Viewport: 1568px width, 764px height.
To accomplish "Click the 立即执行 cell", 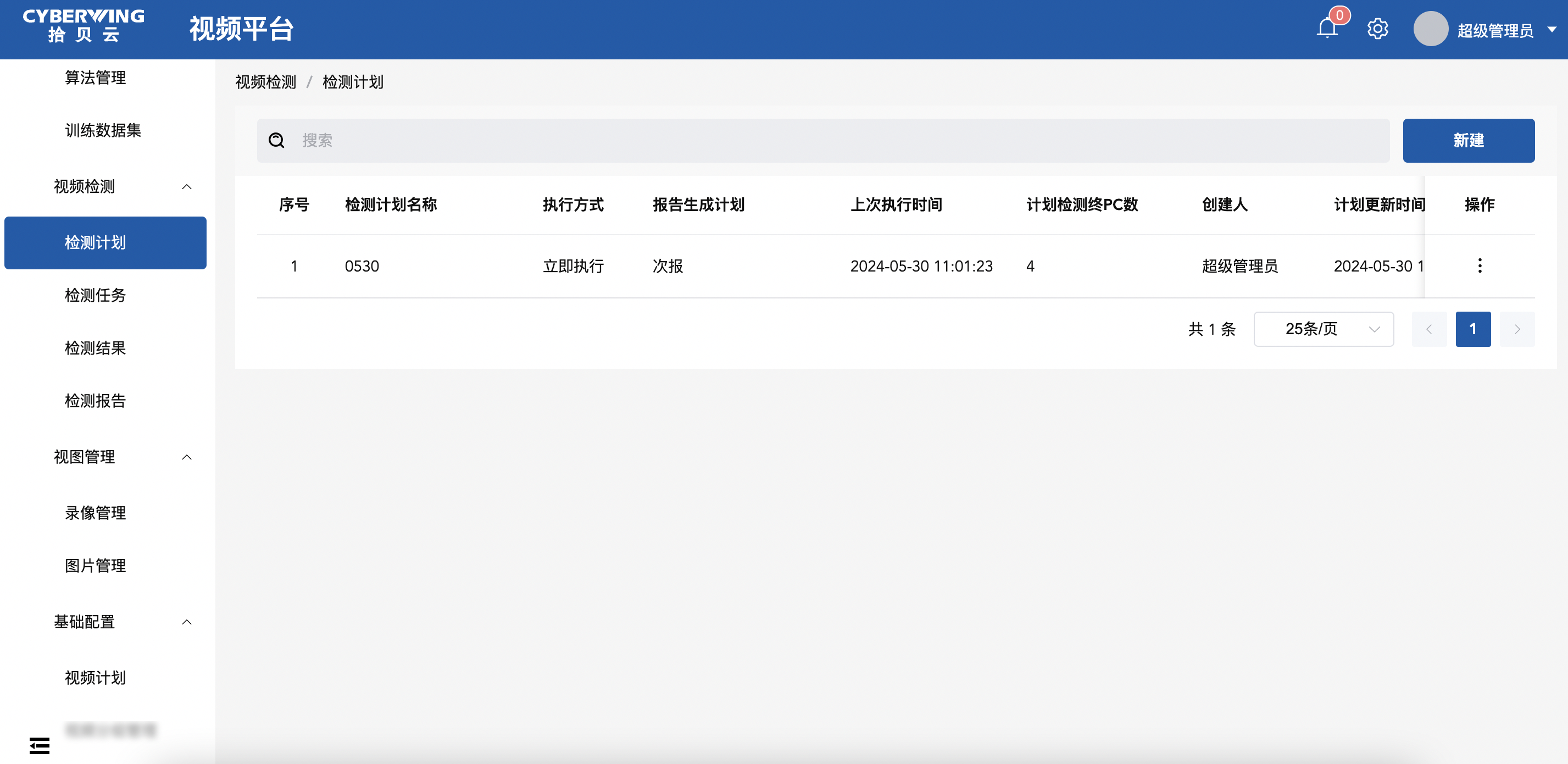I will [573, 266].
